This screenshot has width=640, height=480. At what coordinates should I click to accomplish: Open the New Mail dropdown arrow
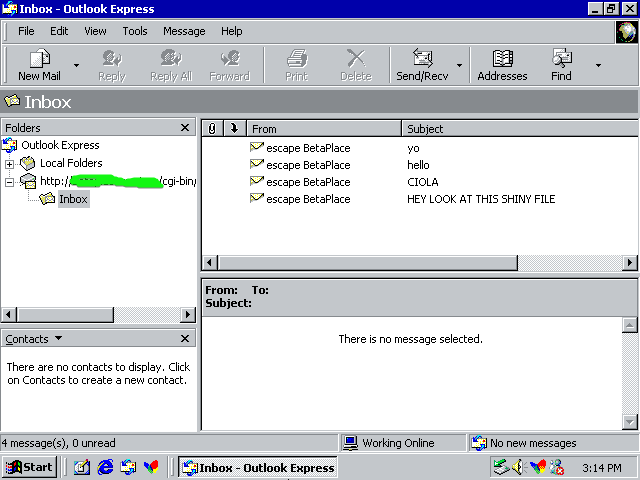(78, 65)
